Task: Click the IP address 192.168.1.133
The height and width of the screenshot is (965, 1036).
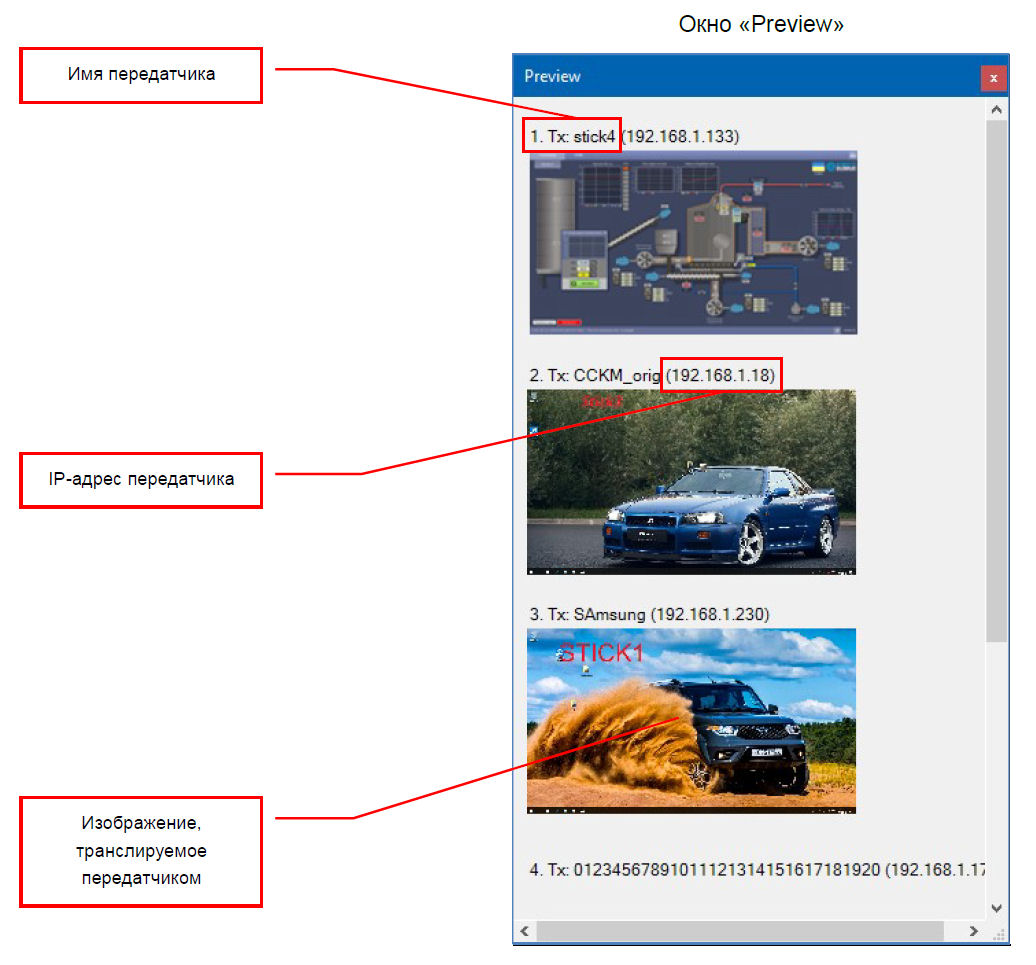Action: point(680,136)
